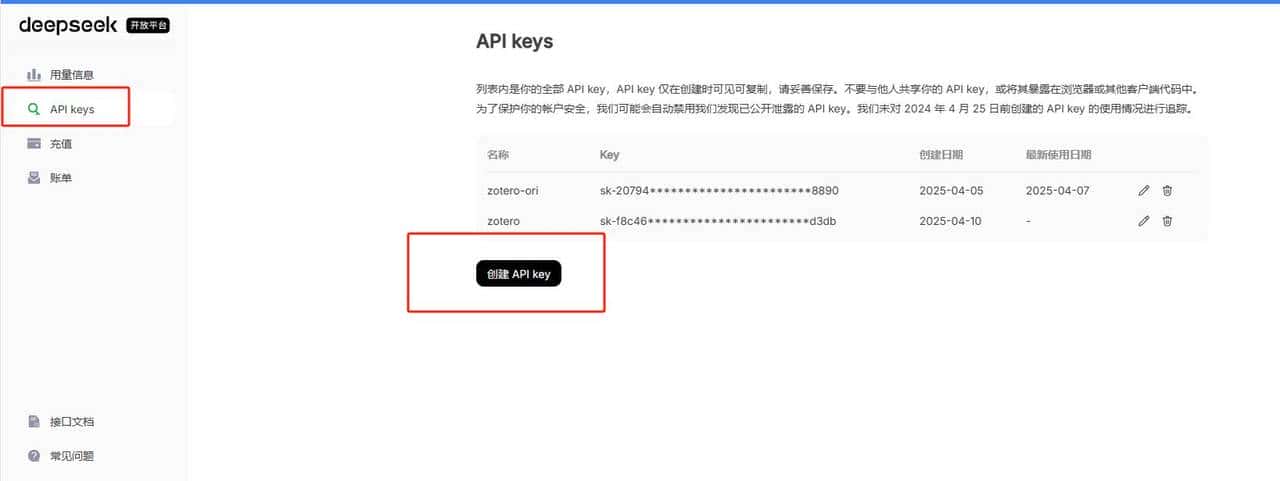
Task: Delete the zotero-ori API key
Action: point(1167,190)
